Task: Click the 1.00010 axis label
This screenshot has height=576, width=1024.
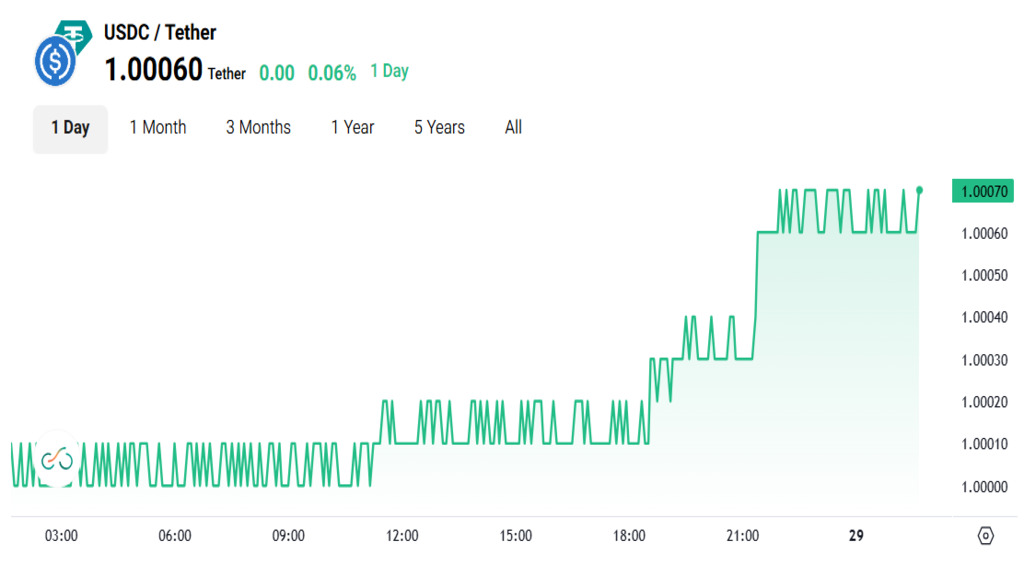Action: pyautogui.click(x=984, y=444)
